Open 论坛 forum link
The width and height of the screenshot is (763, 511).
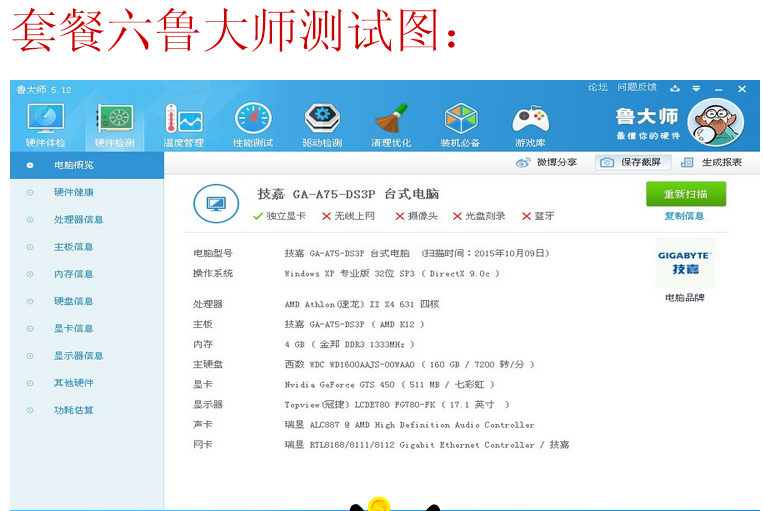pyautogui.click(x=598, y=87)
